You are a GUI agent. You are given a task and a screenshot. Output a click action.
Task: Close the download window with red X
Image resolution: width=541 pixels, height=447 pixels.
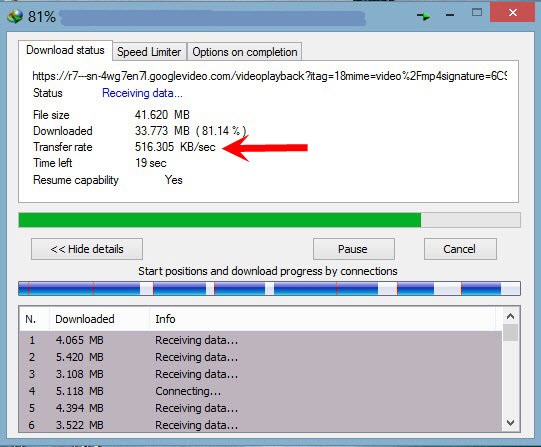pyautogui.click(x=512, y=12)
